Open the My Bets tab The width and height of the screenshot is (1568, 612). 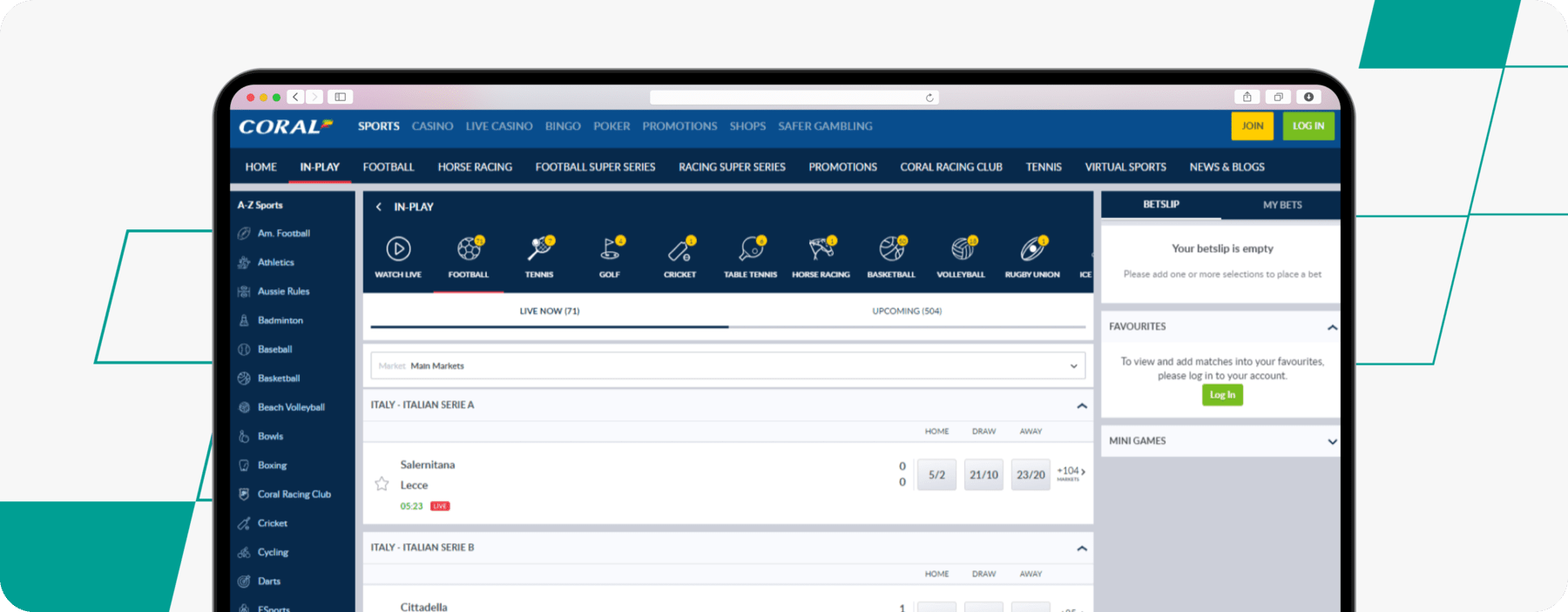[x=1282, y=205]
